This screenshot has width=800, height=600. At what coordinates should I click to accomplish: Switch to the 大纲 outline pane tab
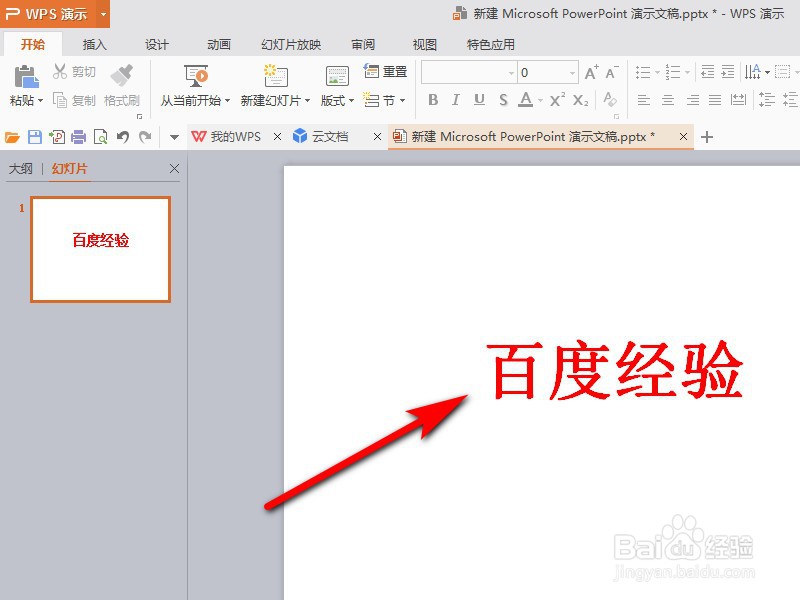pos(20,169)
